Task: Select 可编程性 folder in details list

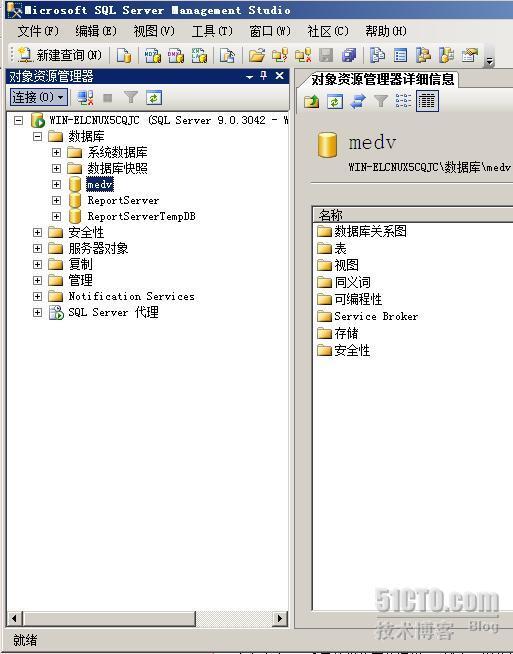Action: point(358,299)
